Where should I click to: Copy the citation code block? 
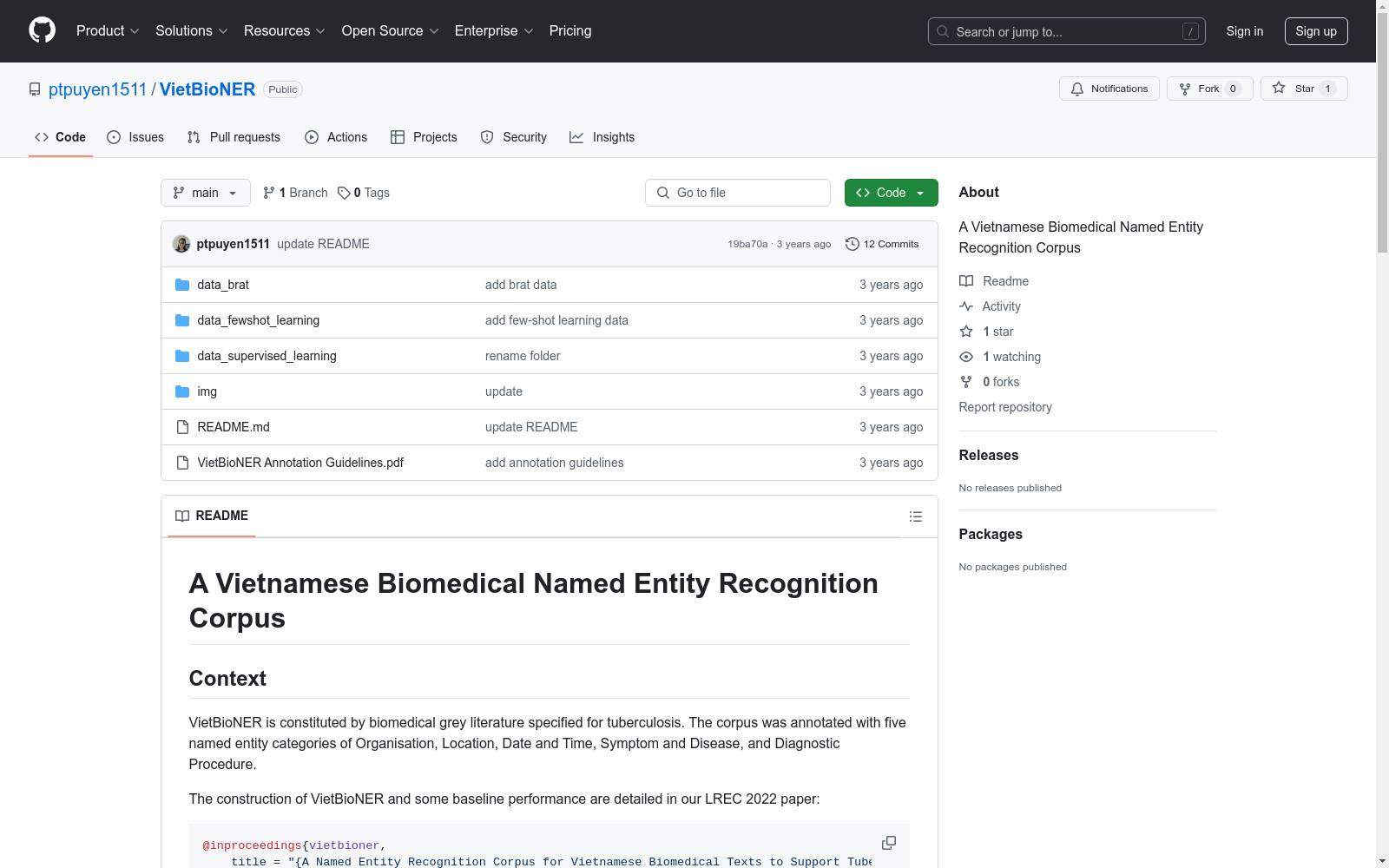889,843
